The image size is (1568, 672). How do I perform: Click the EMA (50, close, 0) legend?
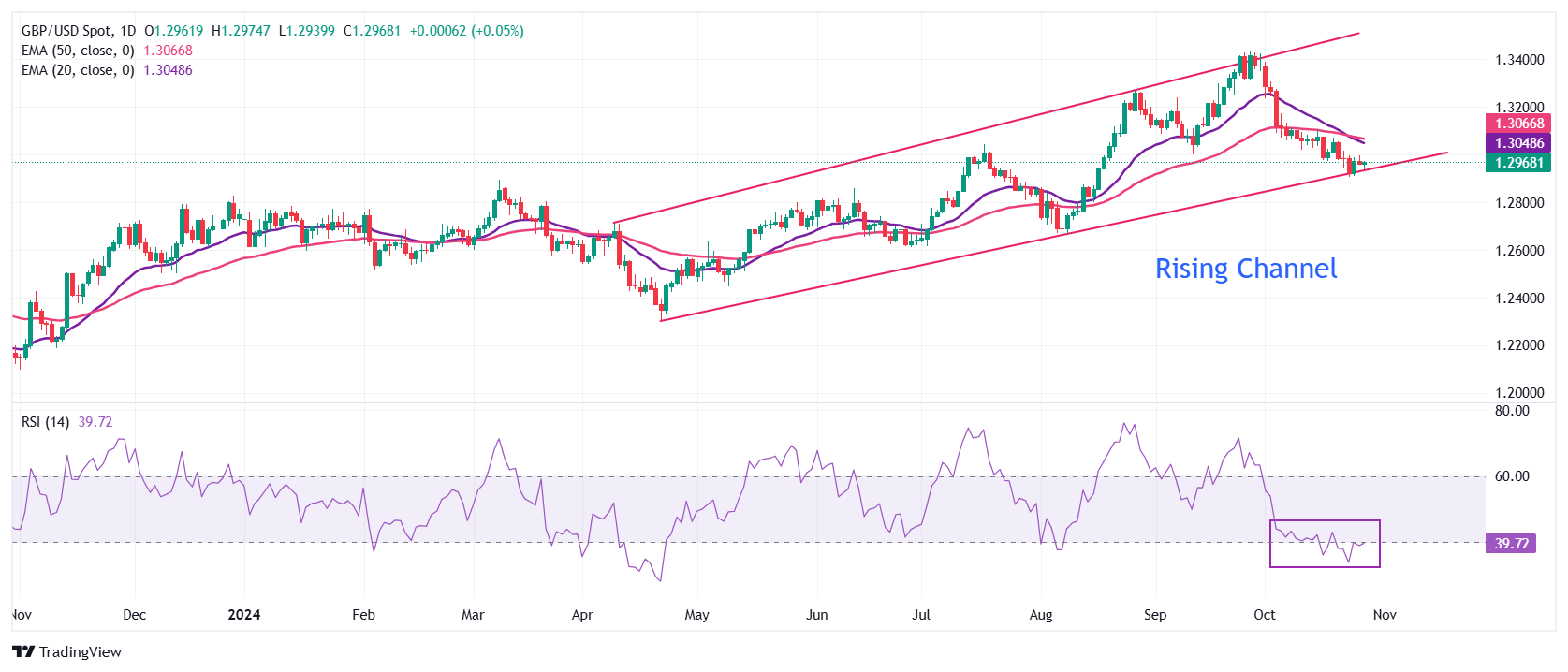click(x=78, y=51)
